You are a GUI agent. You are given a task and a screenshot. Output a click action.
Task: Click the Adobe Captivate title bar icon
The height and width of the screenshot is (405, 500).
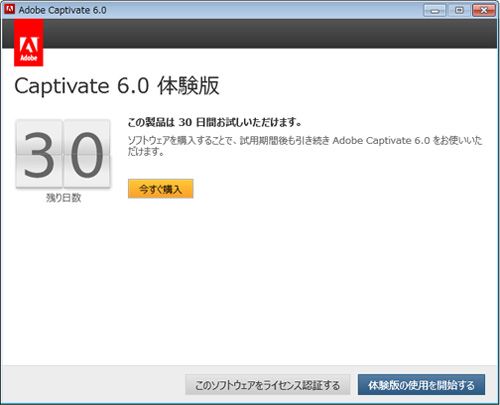point(10,9)
